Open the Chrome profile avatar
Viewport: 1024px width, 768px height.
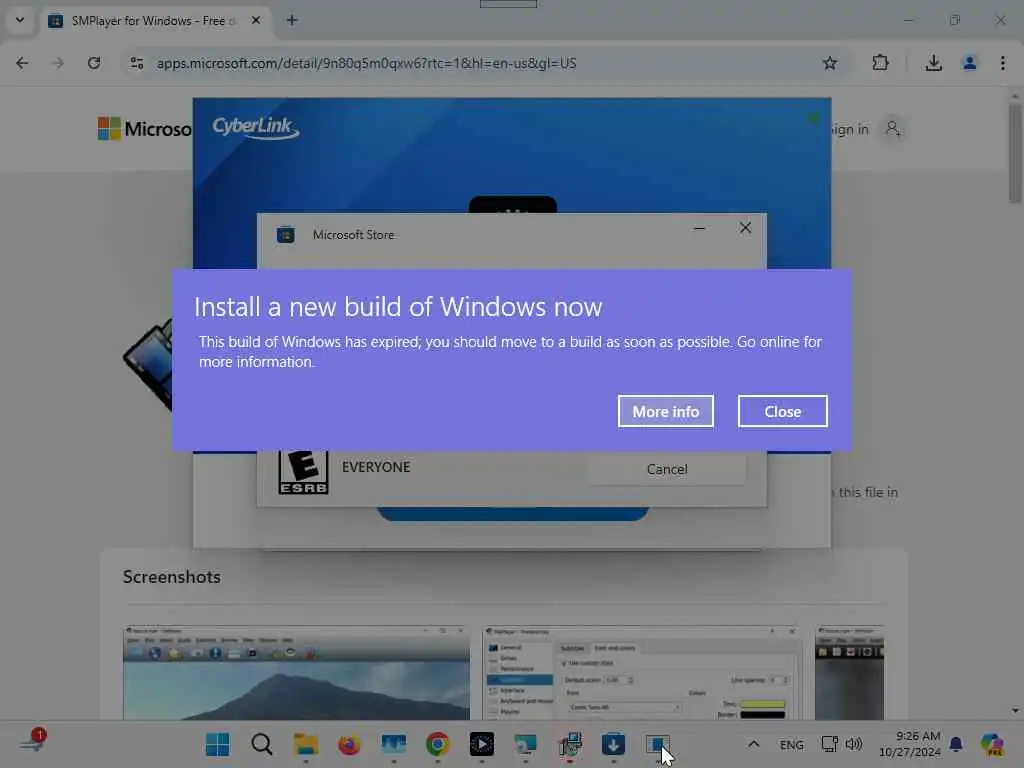969,63
